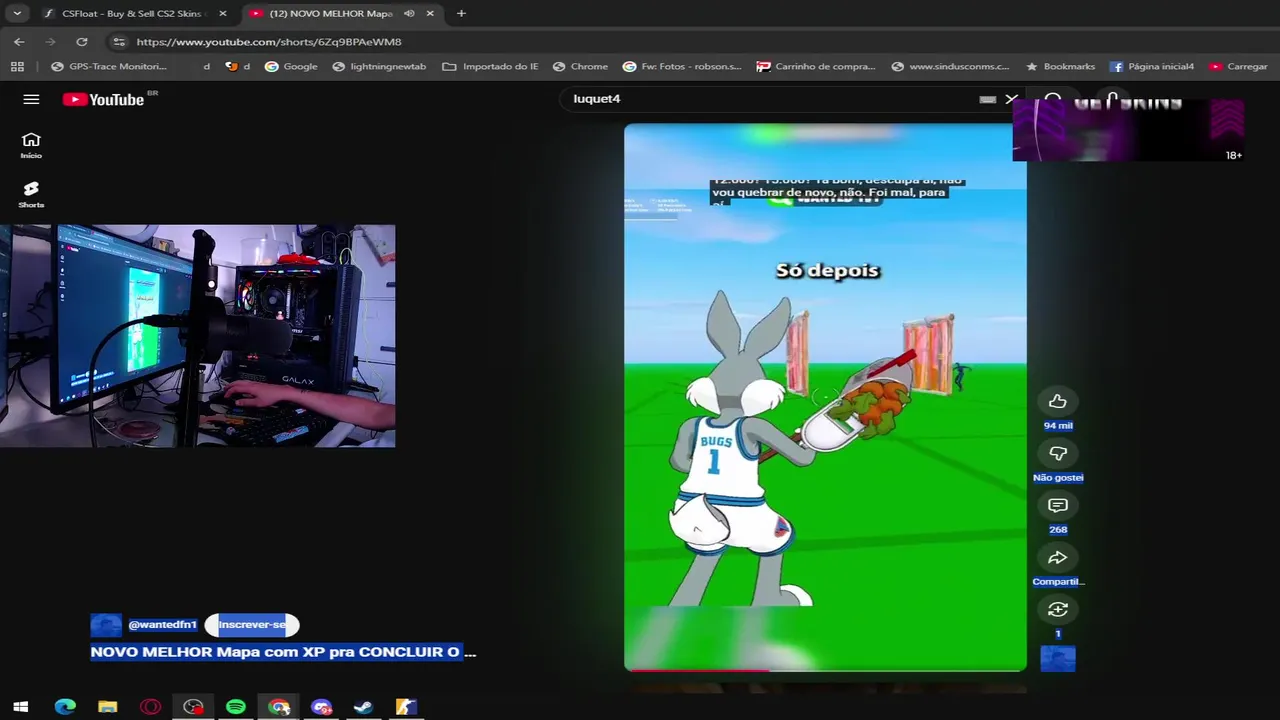1280x720 pixels.
Task: Open the Fw: Fotos - robson.s bookmark
Action: coord(682,66)
